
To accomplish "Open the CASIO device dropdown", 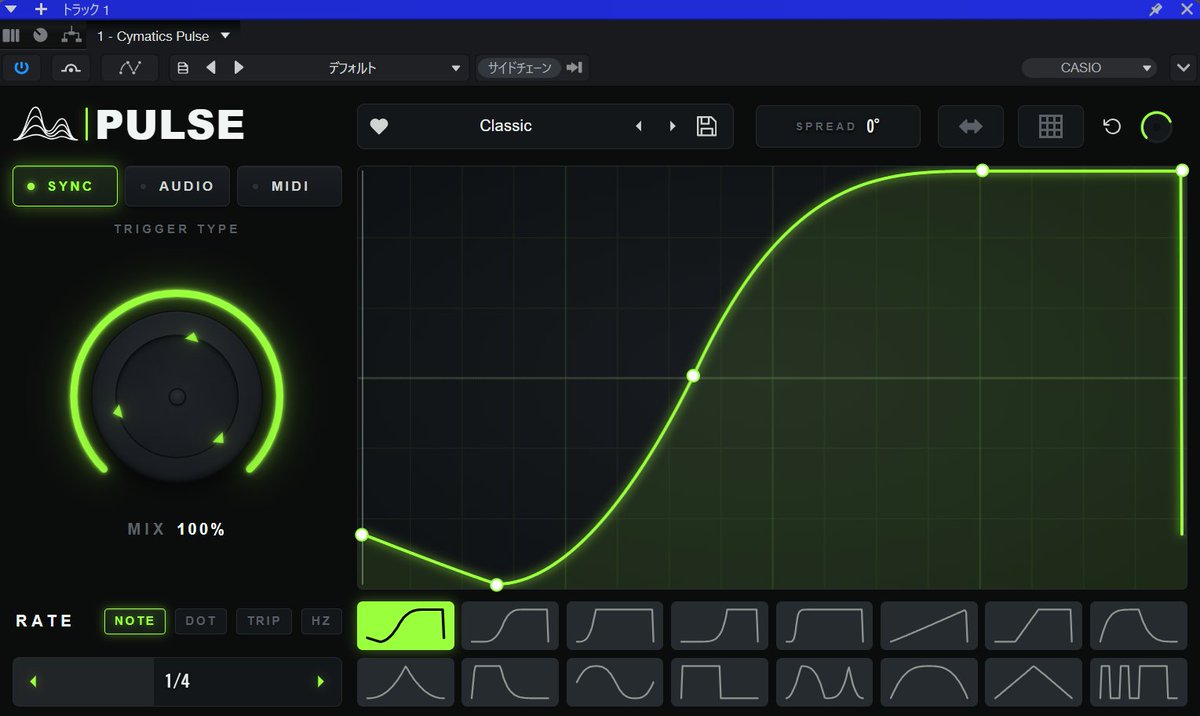I will tap(1089, 68).
